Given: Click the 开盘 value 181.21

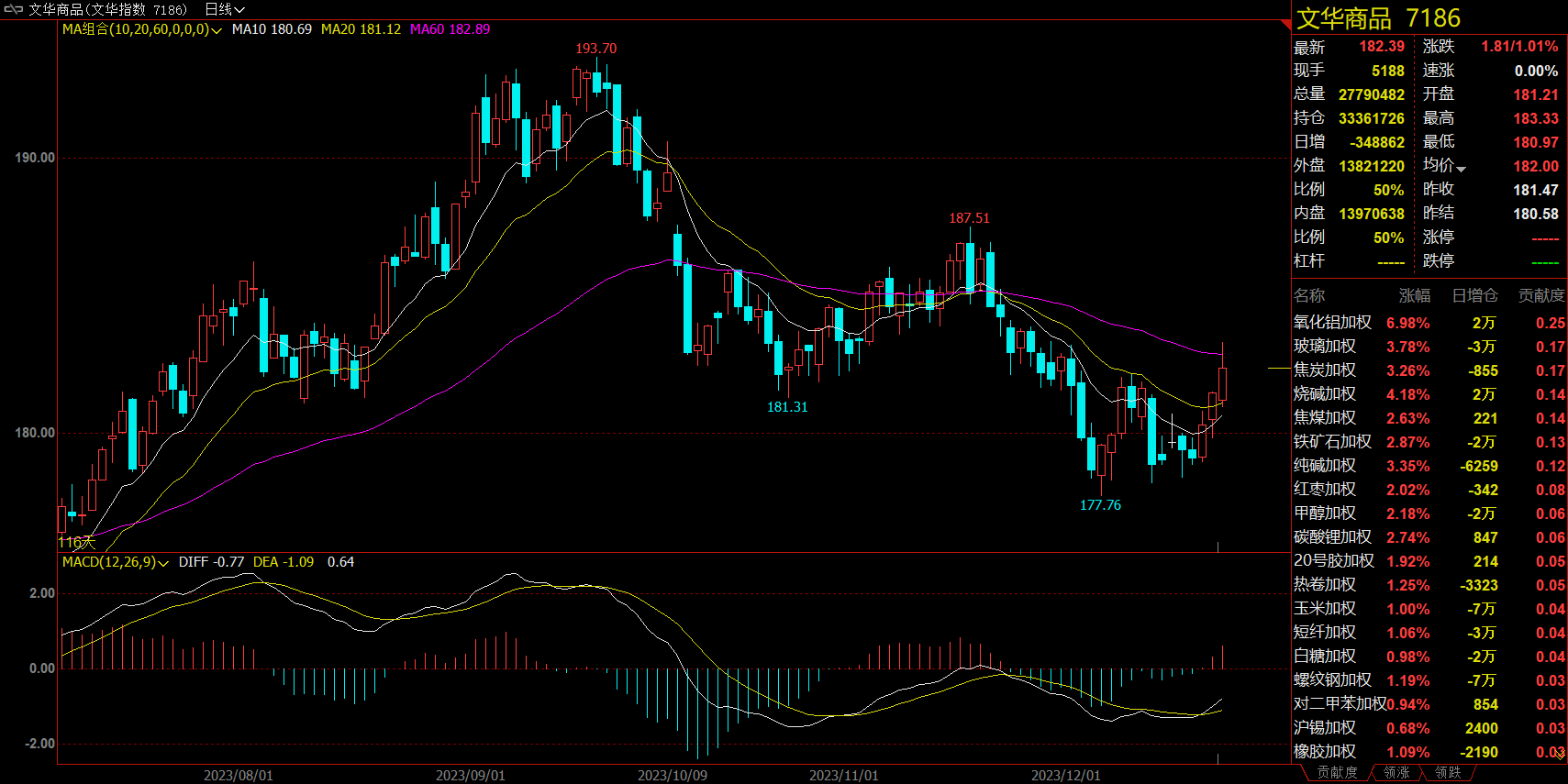Looking at the screenshot, I should tap(1536, 94).
